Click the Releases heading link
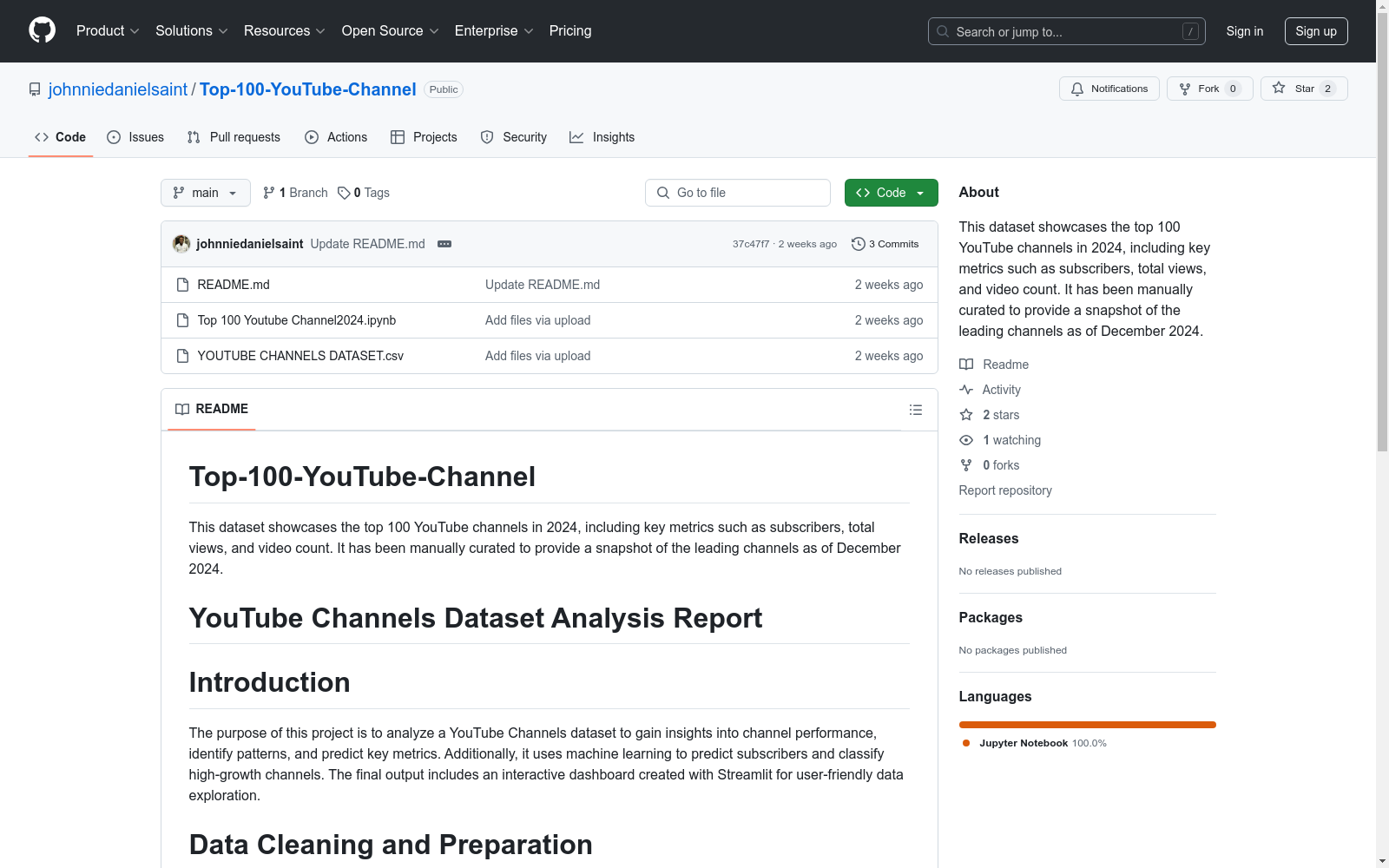 coord(989,538)
